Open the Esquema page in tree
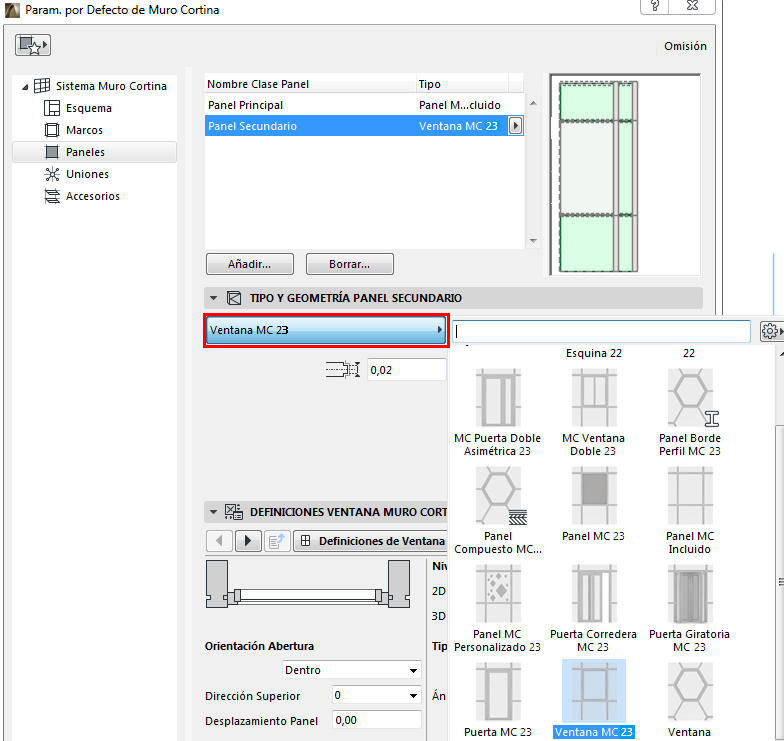The height and width of the screenshot is (741, 784). tap(88, 108)
